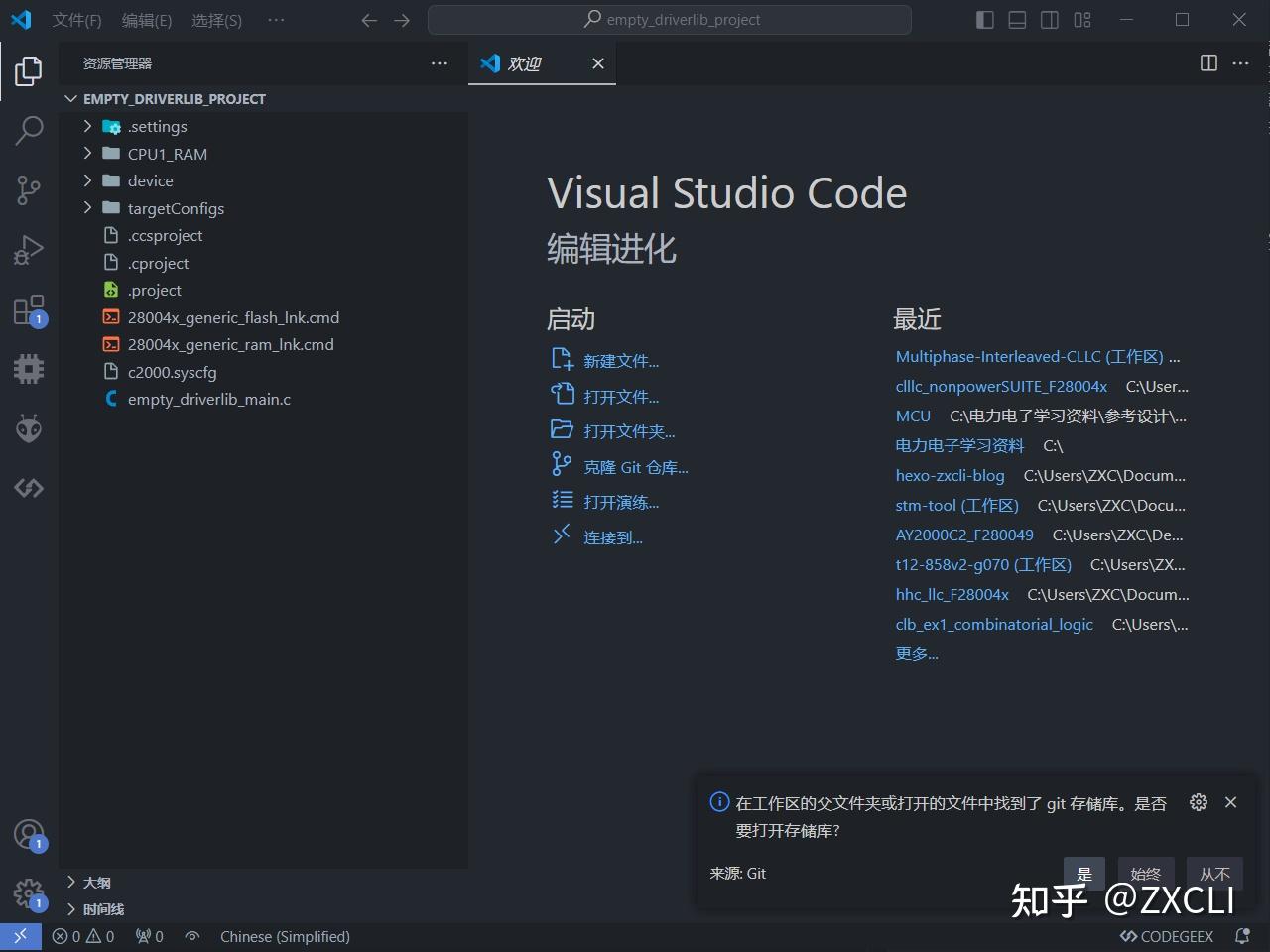This screenshot has height=952, width=1270.
Task: Toggle the primary sidebar visibility
Action: (984, 19)
